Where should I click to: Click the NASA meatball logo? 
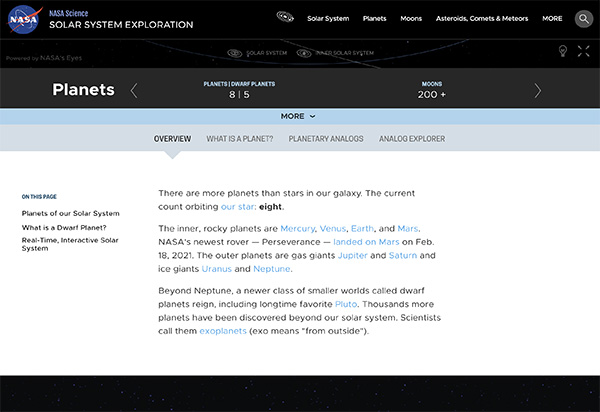click(24, 20)
